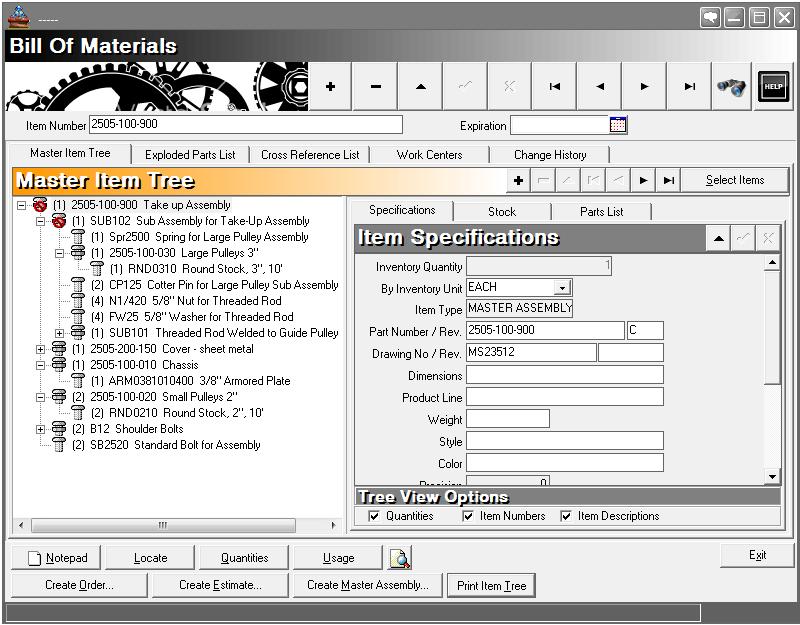Open By Inventory Unit dropdown
The width and height of the screenshot is (800, 625).
[562, 288]
